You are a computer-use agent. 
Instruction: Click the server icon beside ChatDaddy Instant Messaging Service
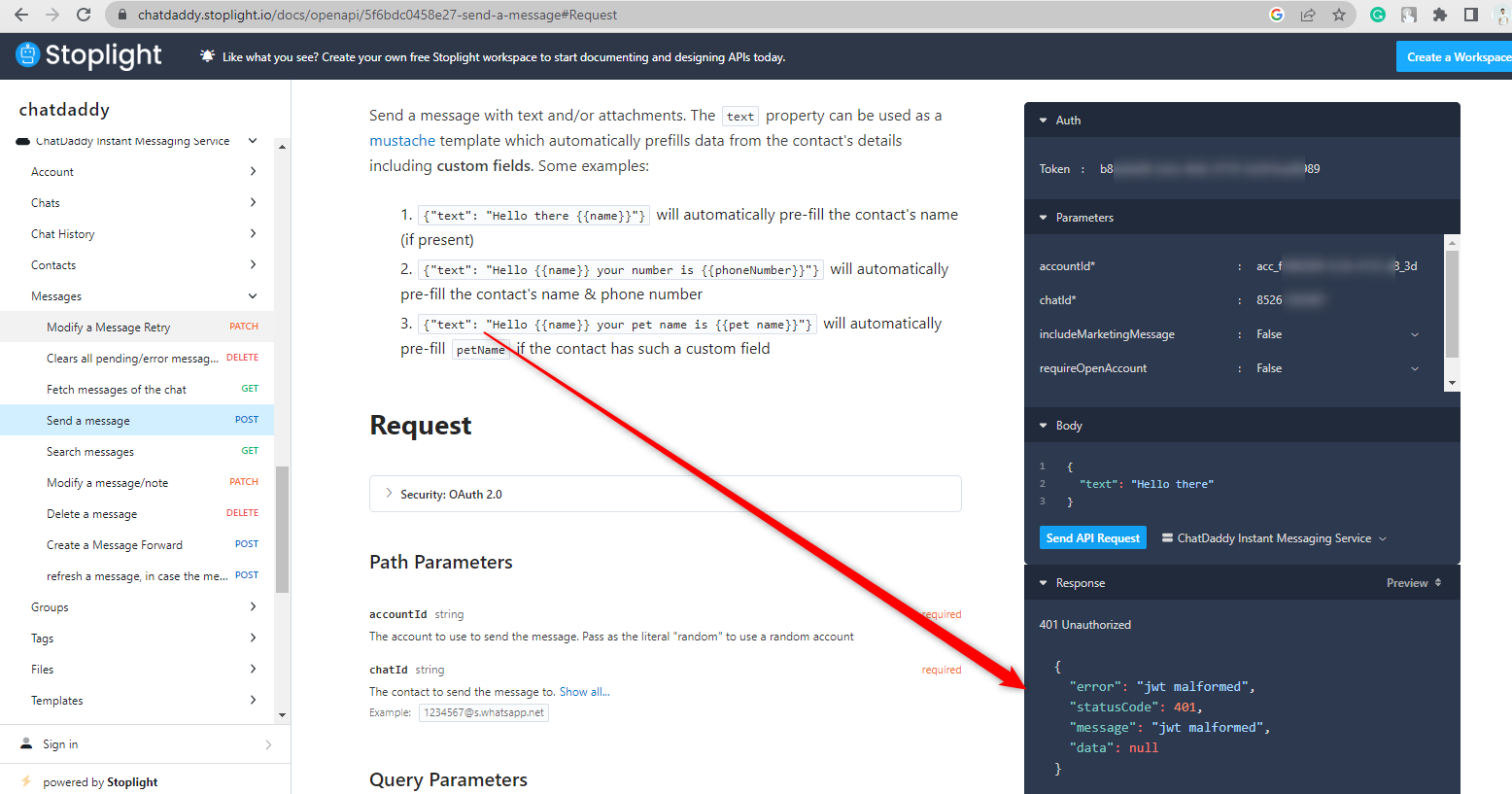click(x=1167, y=538)
